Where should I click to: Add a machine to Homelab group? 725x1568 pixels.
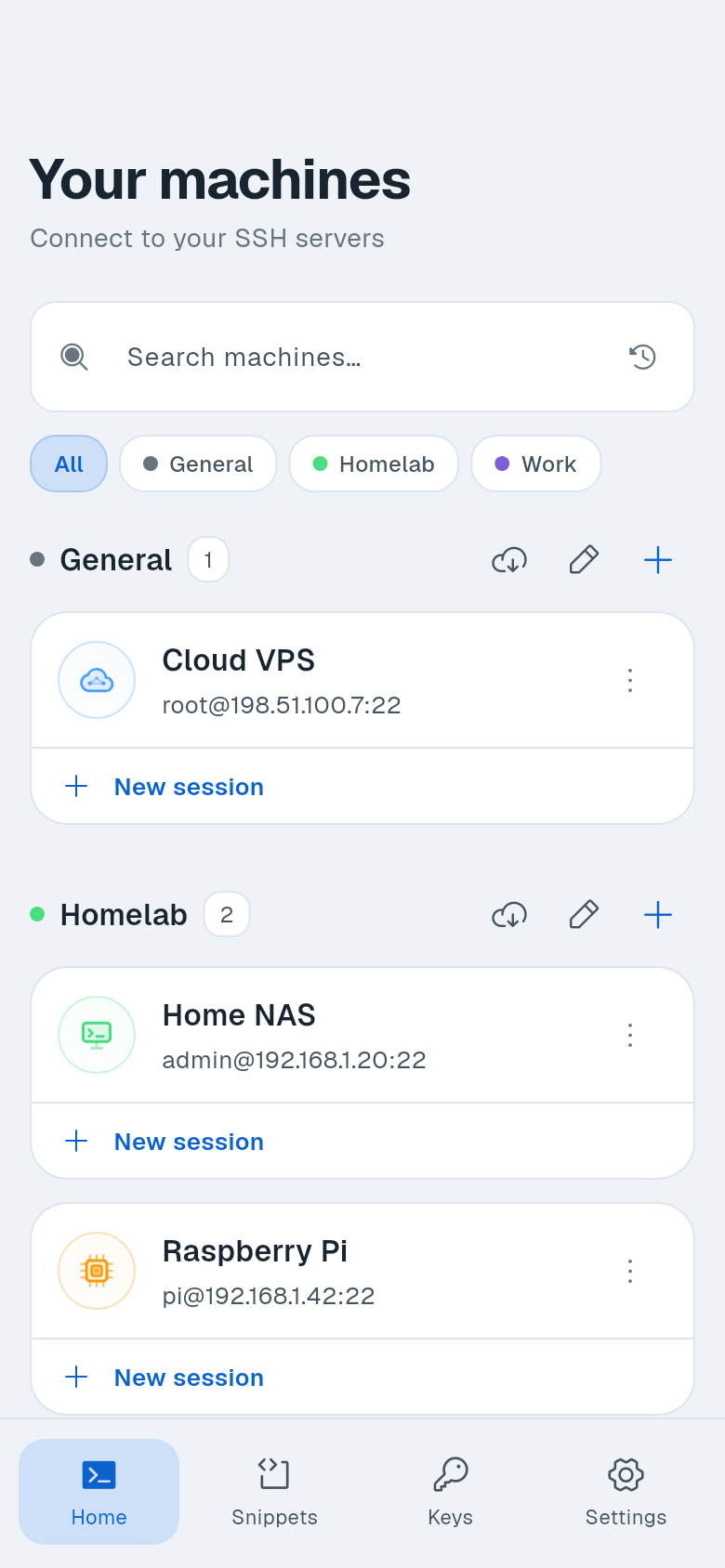coord(658,915)
